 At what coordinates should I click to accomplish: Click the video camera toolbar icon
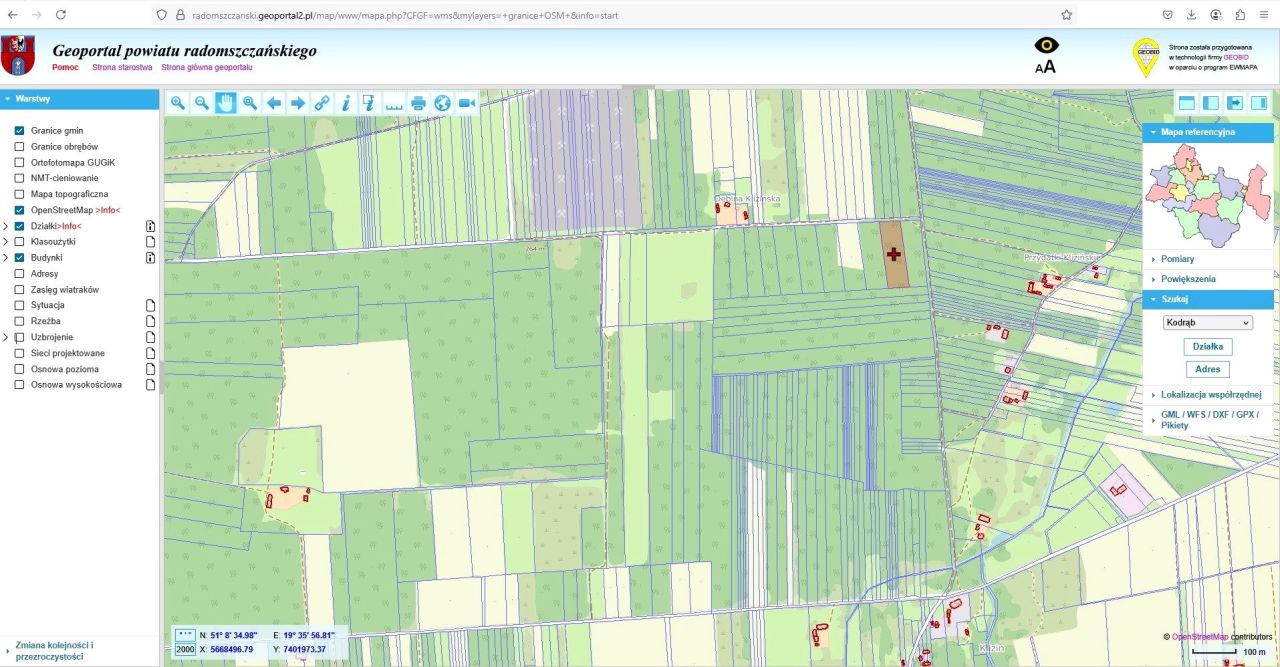coord(466,103)
